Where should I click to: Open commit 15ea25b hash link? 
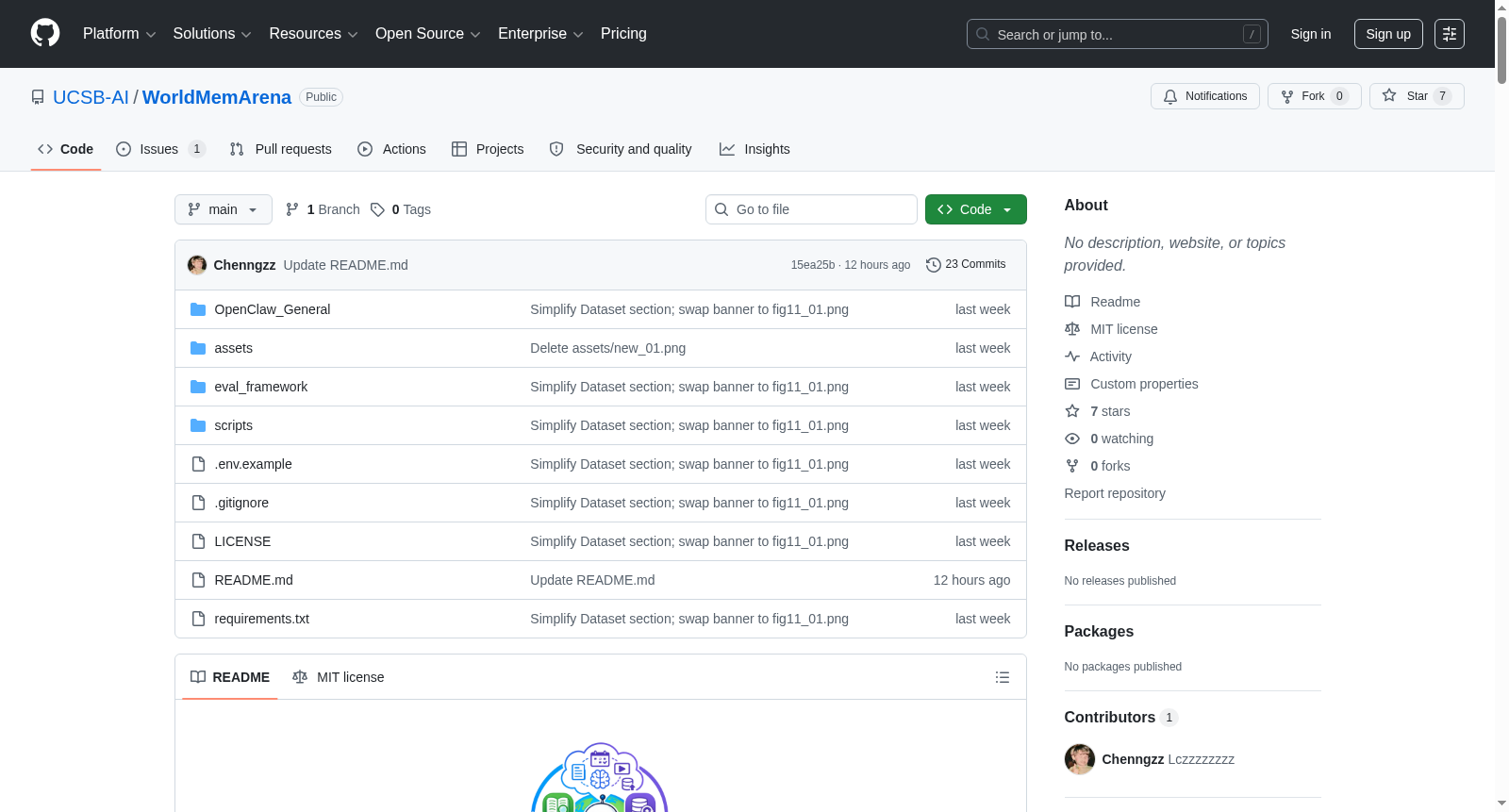813,265
